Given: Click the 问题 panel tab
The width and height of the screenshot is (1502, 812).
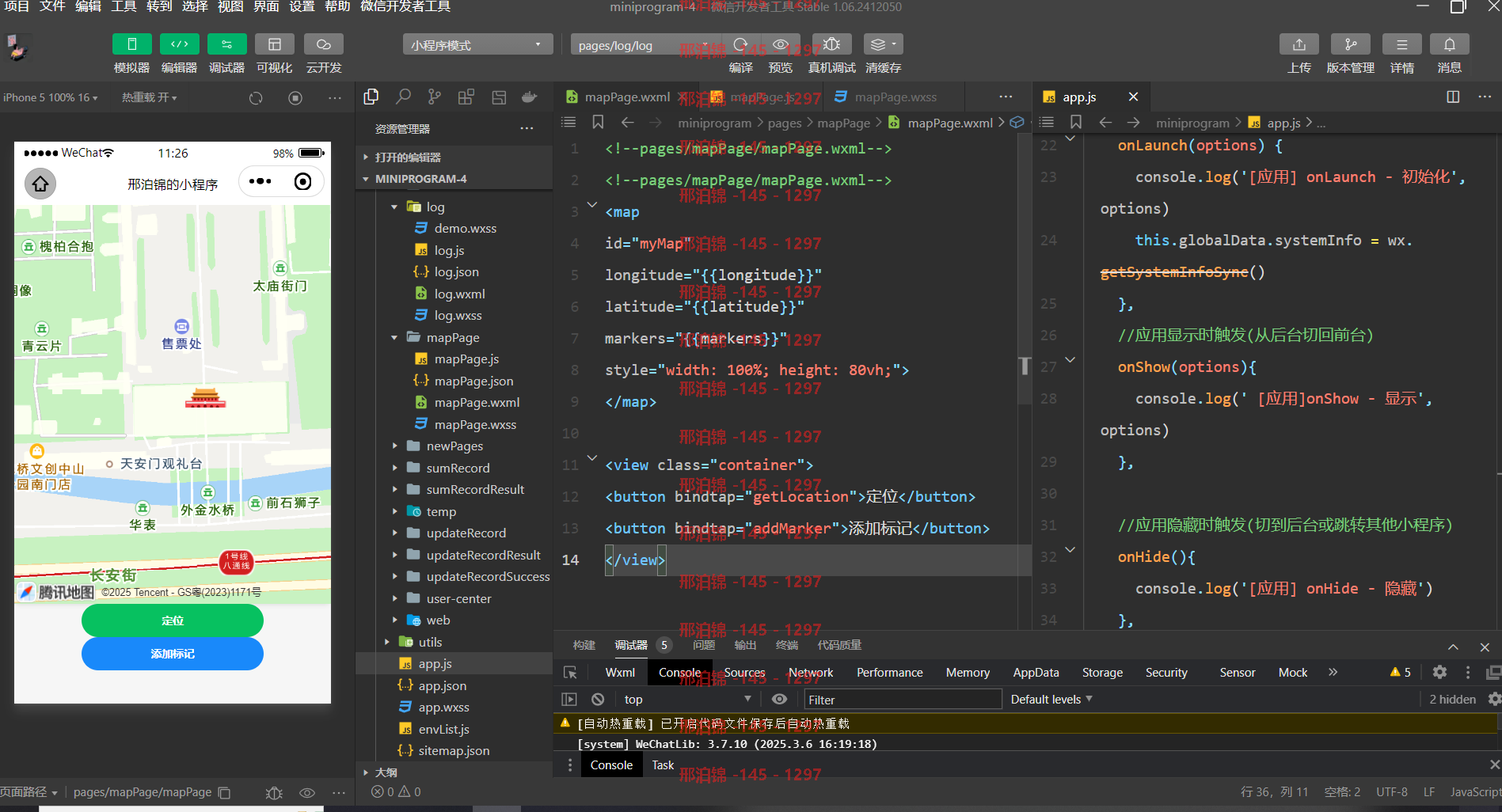Looking at the screenshot, I should click(x=704, y=645).
